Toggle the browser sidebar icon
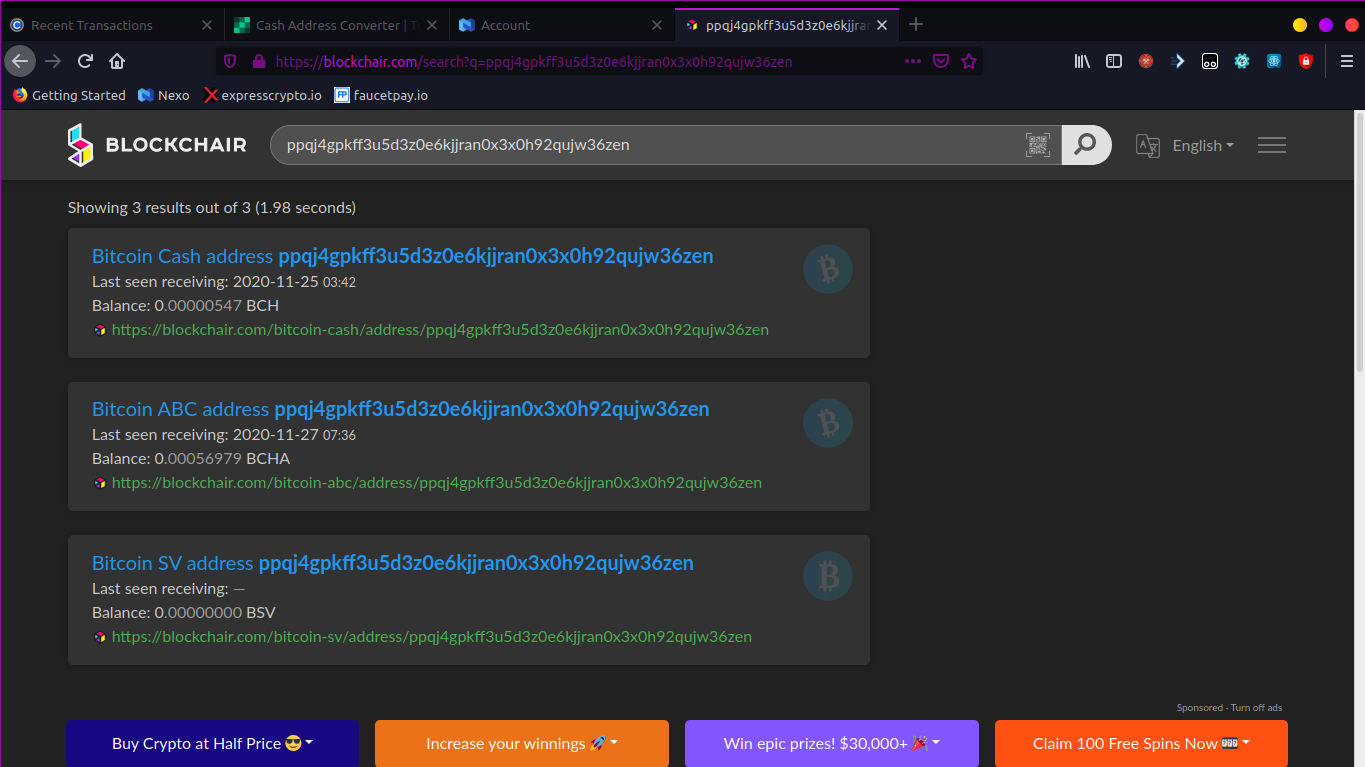The width and height of the screenshot is (1365, 767). [1114, 61]
